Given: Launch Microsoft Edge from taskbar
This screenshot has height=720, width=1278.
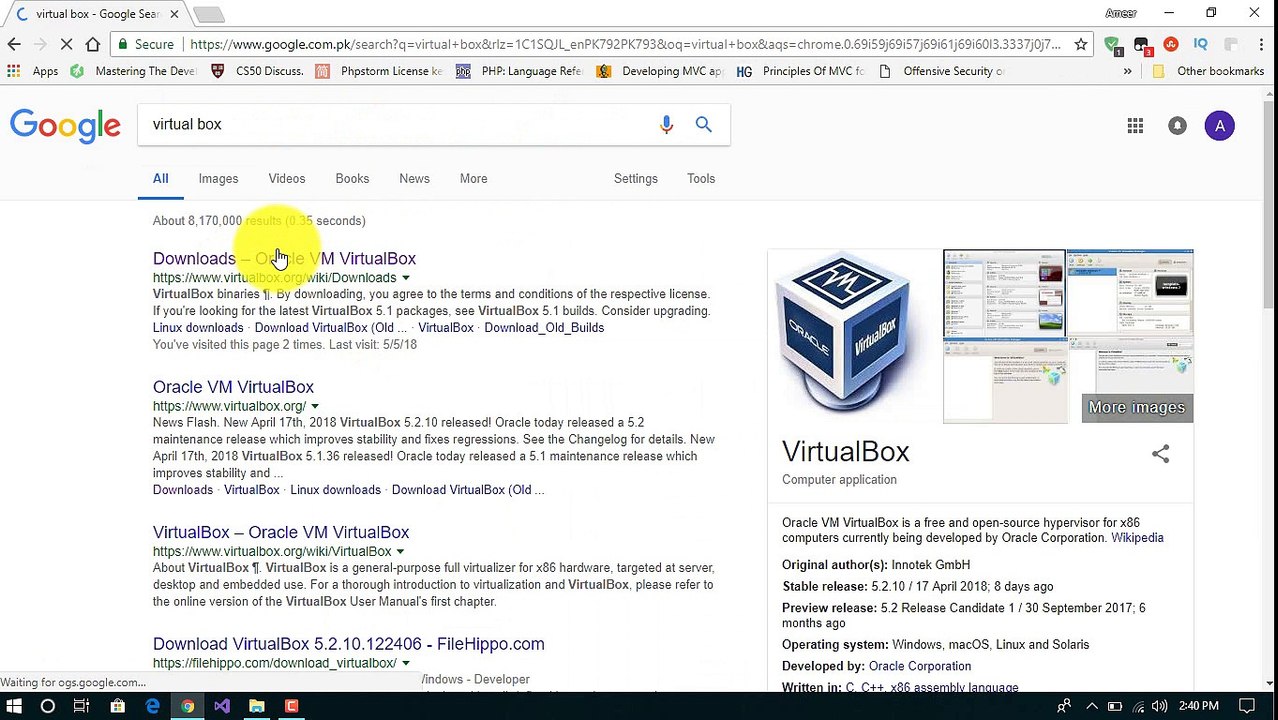Looking at the screenshot, I should (x=152, y=706).
